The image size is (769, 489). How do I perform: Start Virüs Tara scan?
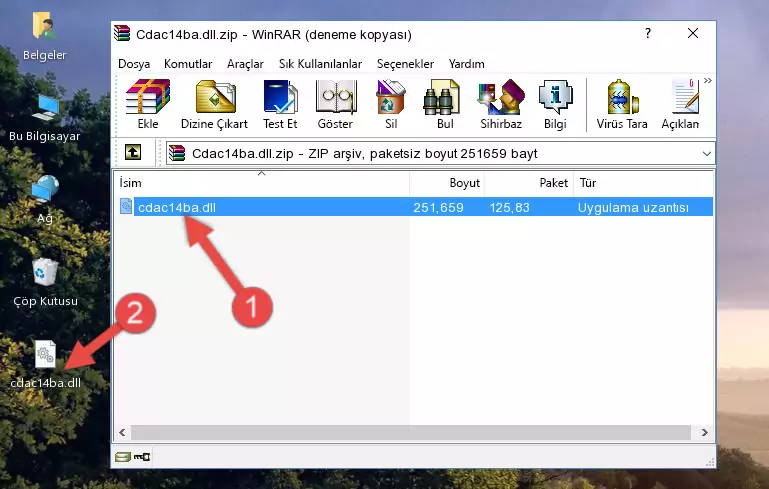(622, 104)
